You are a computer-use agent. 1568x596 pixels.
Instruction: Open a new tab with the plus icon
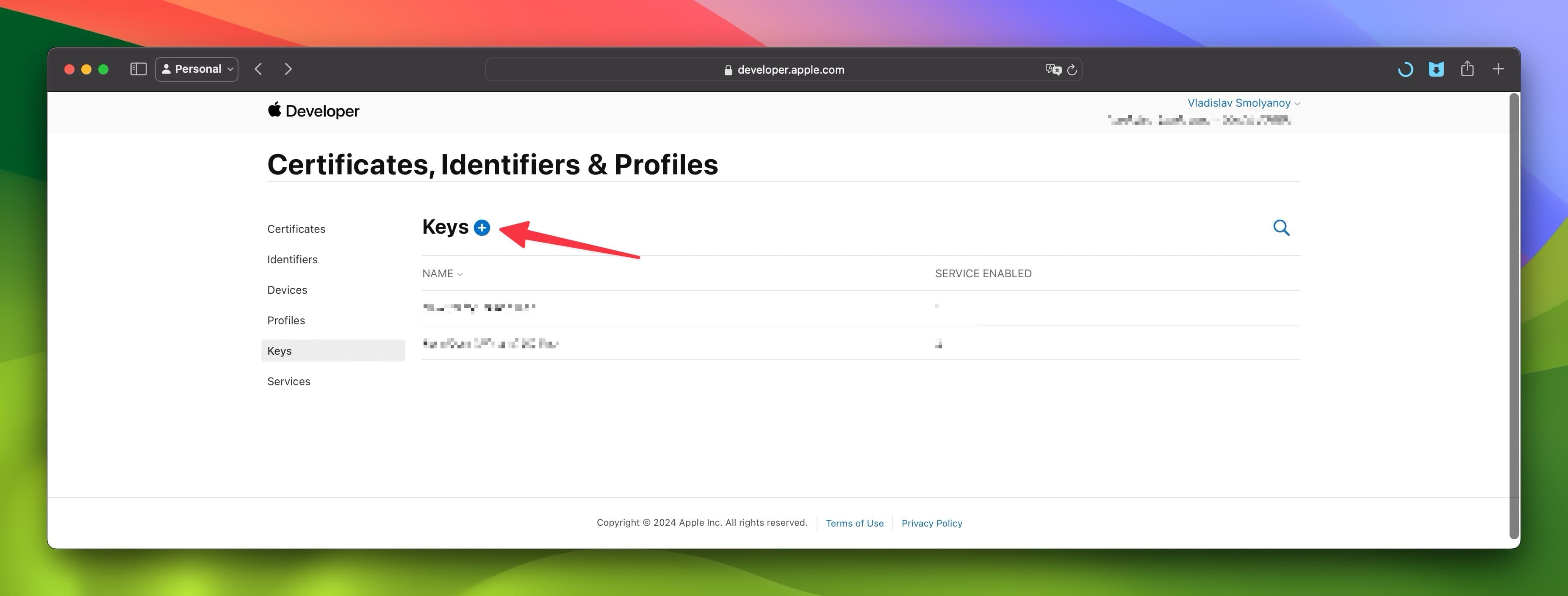[1498, 69]
